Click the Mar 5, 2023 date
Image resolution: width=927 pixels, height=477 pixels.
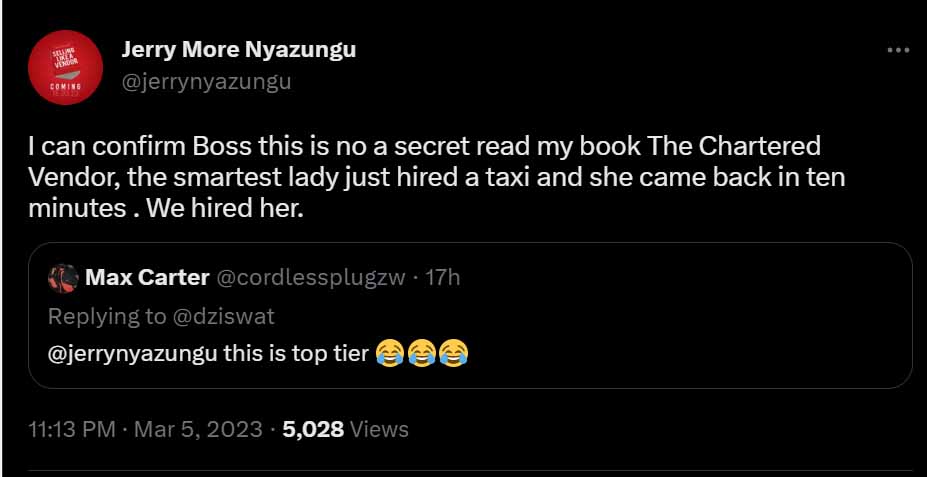click(x=200, y=429)
